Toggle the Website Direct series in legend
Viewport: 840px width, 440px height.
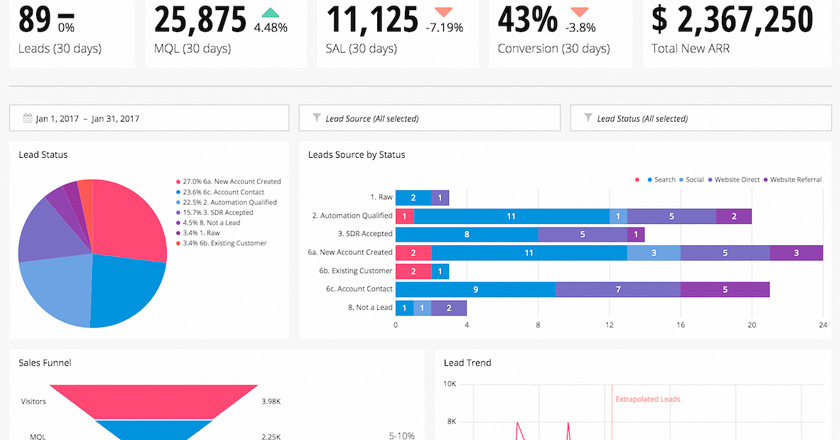click(x=734, y=180)
